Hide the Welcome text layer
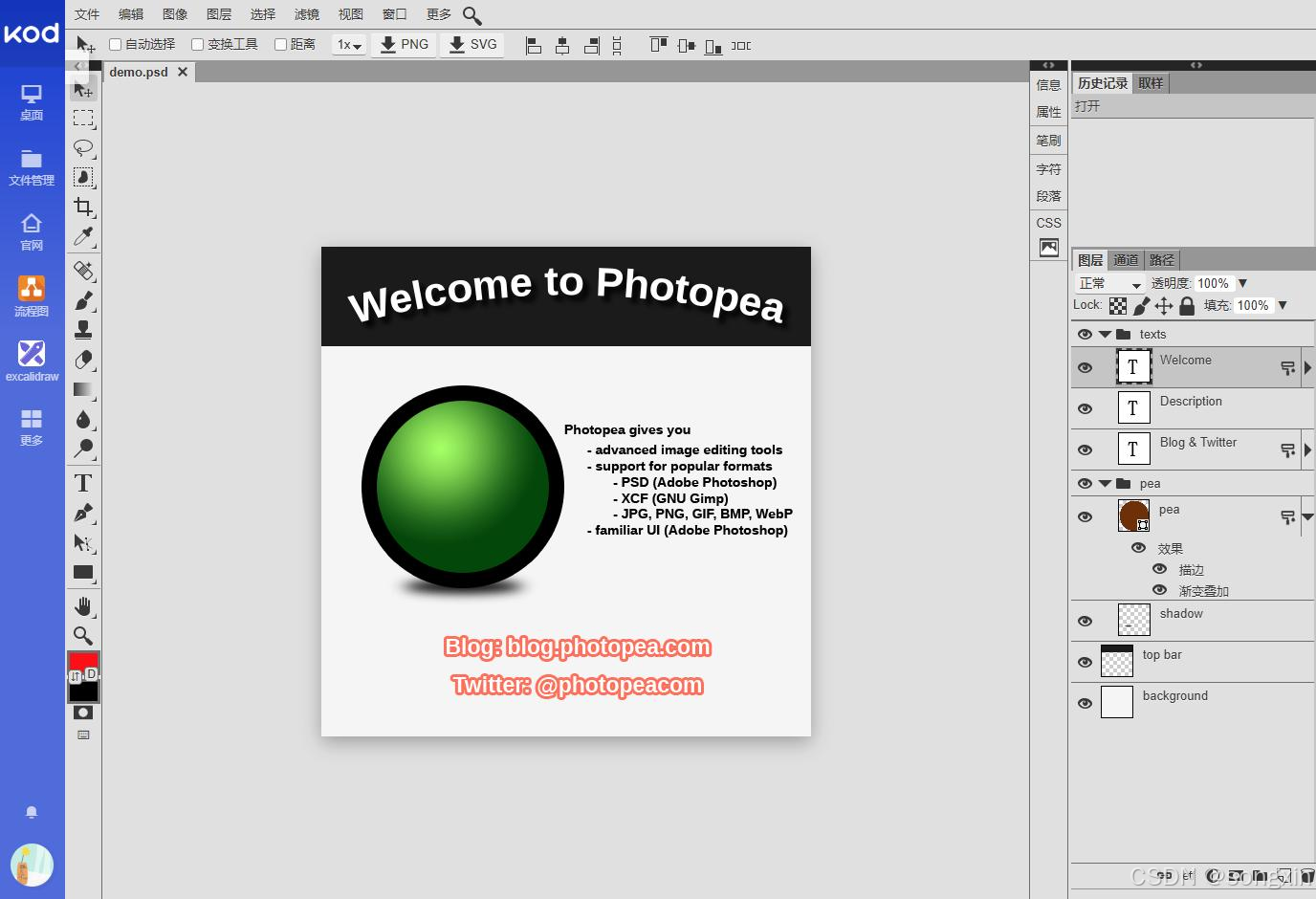The image size is (1316, 899). click(1085, 368)
